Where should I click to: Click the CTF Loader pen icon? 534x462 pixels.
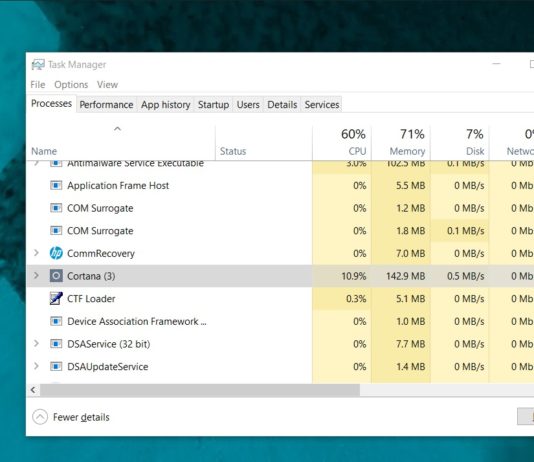tap(56, 299)
